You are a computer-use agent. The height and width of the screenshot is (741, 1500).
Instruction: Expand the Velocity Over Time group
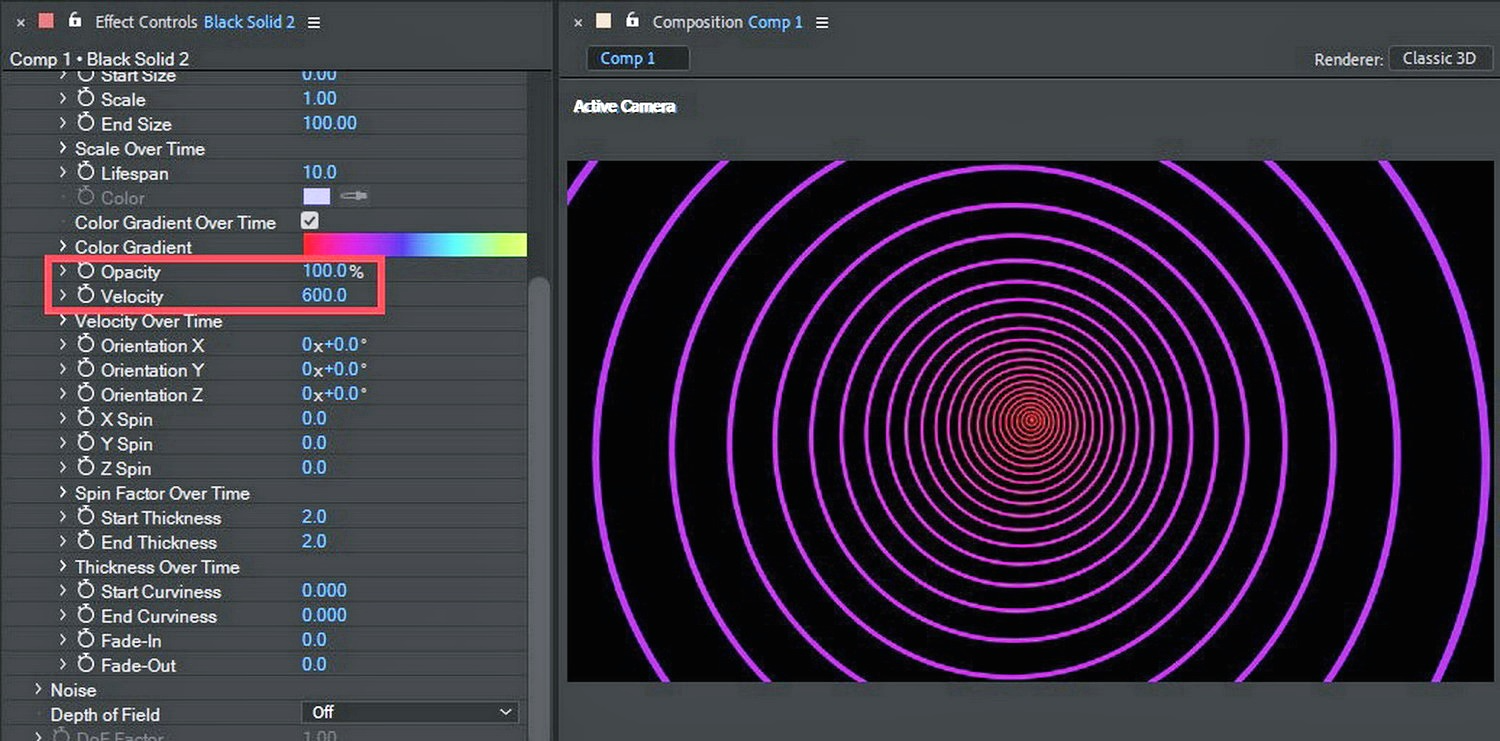(62, 320)
